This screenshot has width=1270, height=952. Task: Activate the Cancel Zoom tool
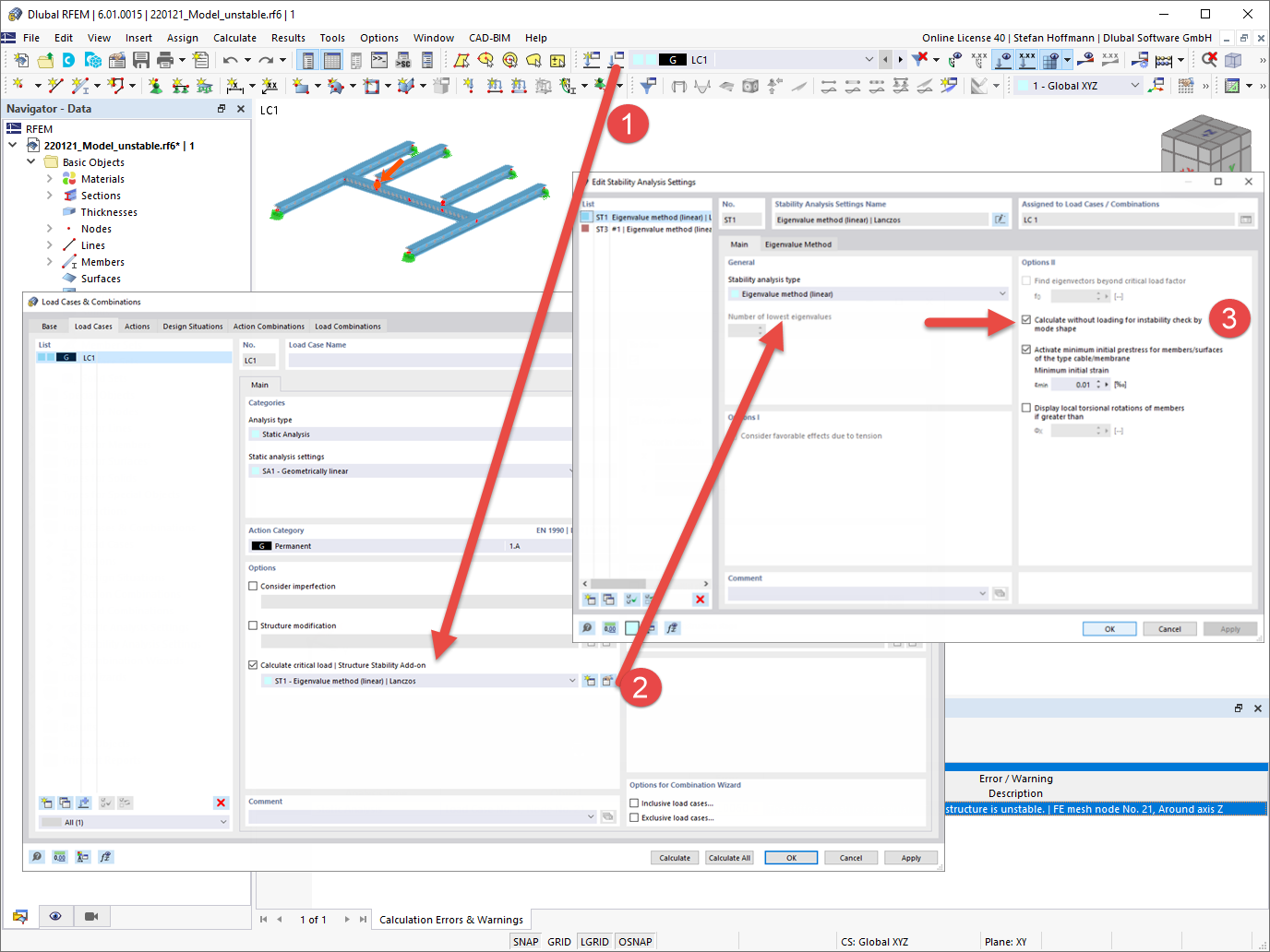[1208, 59]
